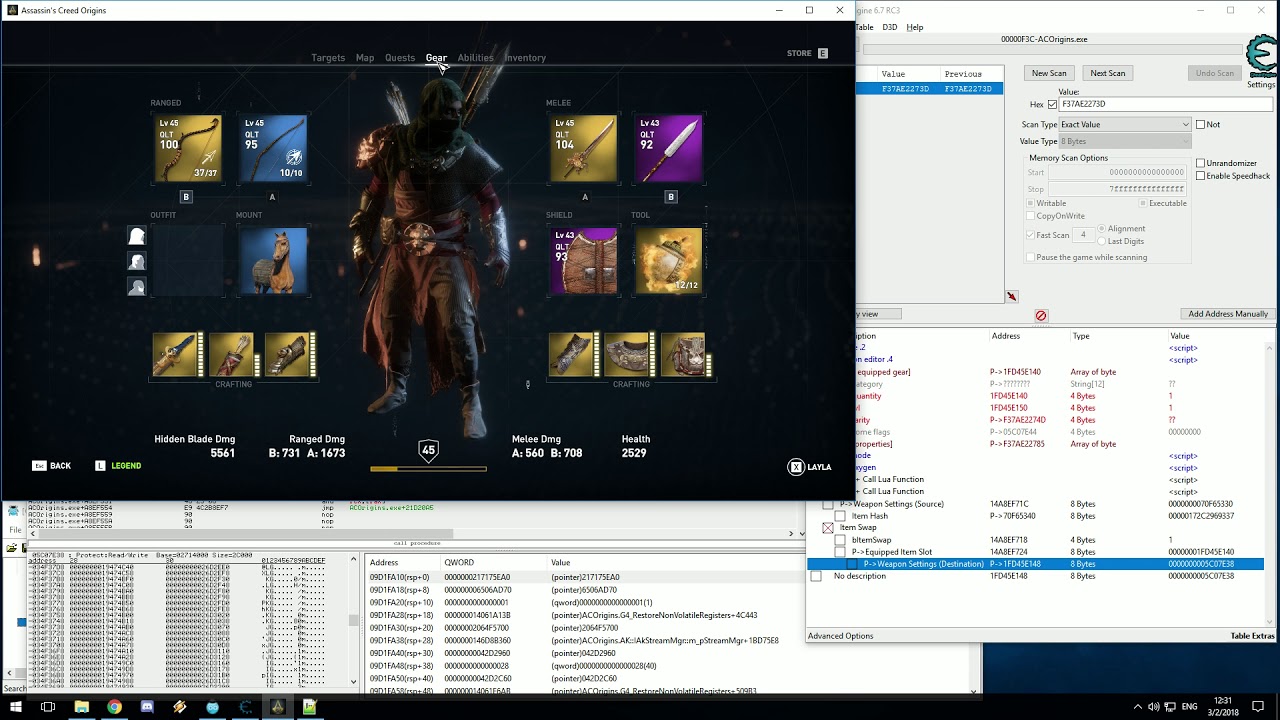Open the firebomb tool slot

click(x=670, y=261)
